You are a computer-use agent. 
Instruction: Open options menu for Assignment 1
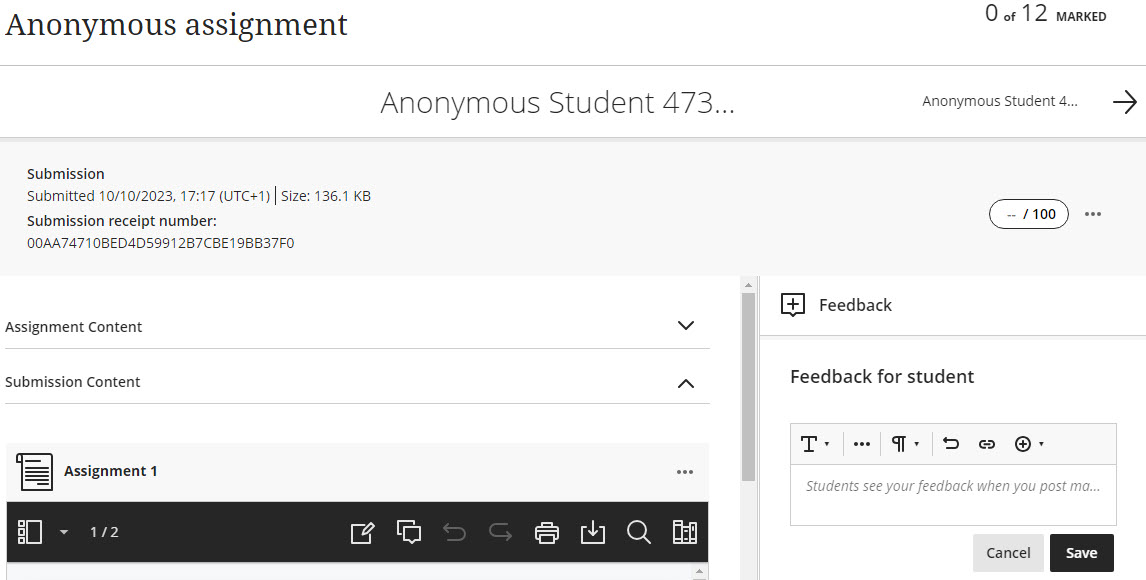pyautogui.click(x=684, y=471)
